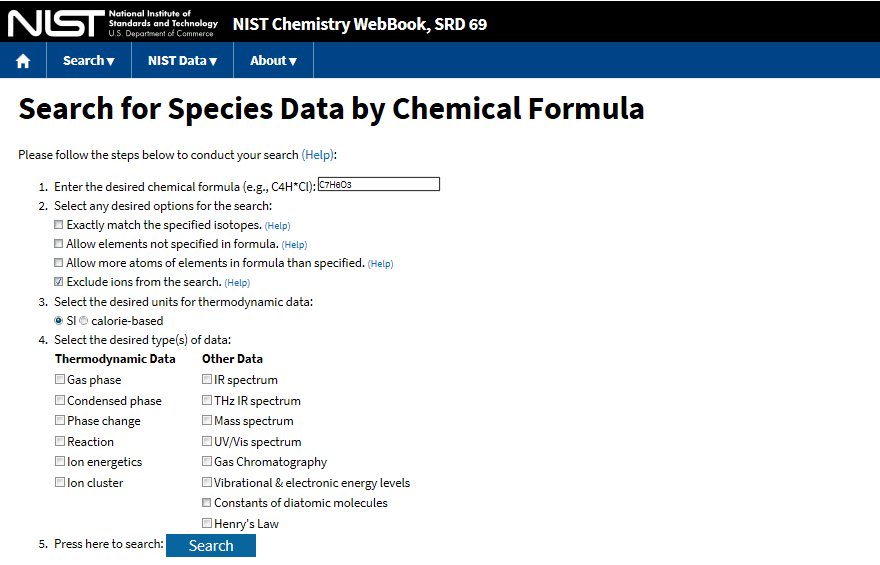Expand the About dropdown menu
The height and width of the screenshot is (565, 880).
click(273, 61)
